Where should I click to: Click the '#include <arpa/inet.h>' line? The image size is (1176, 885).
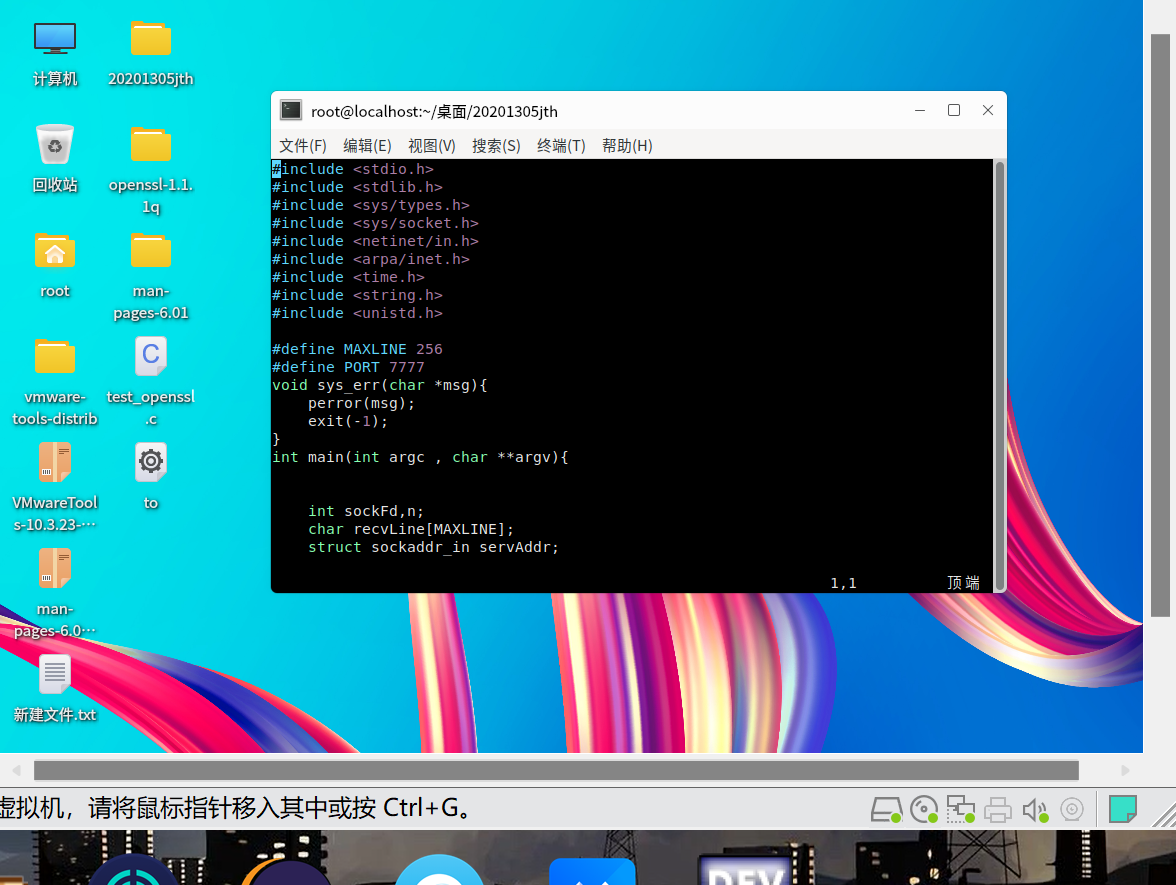click(370, 259)
